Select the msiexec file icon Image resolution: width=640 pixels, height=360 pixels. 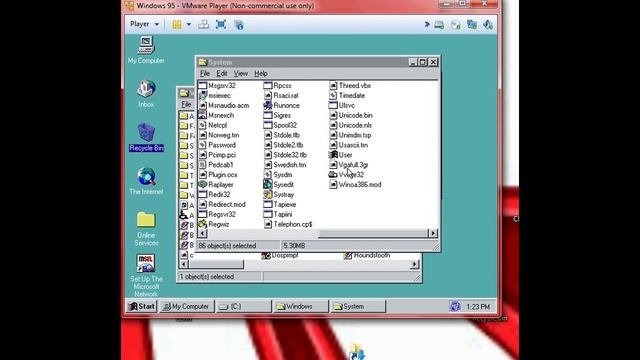202,96
